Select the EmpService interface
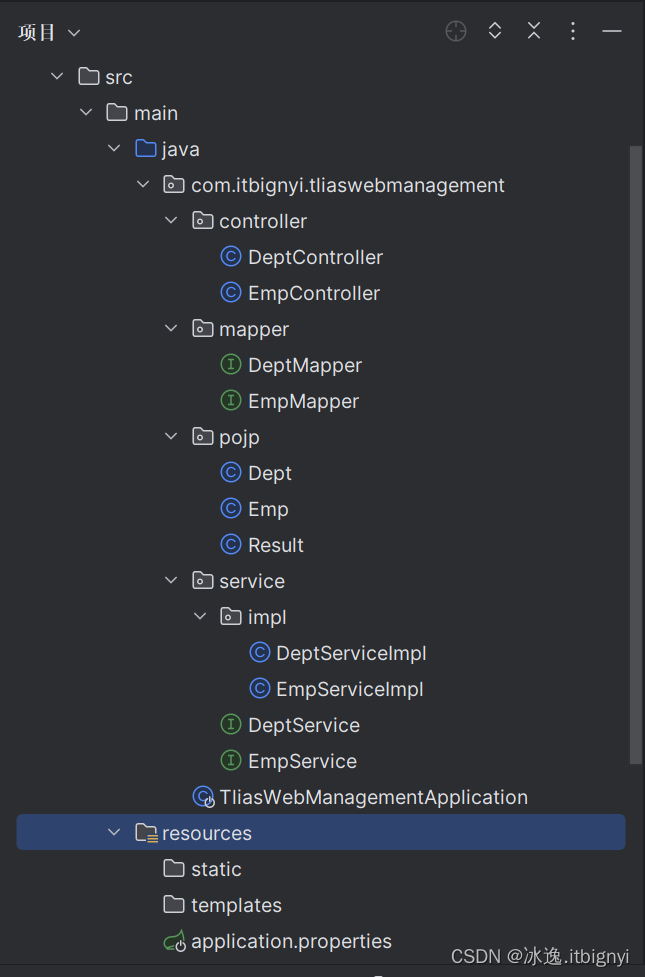The width and height of the screenshot is (645, 977). tap(302, 761)
